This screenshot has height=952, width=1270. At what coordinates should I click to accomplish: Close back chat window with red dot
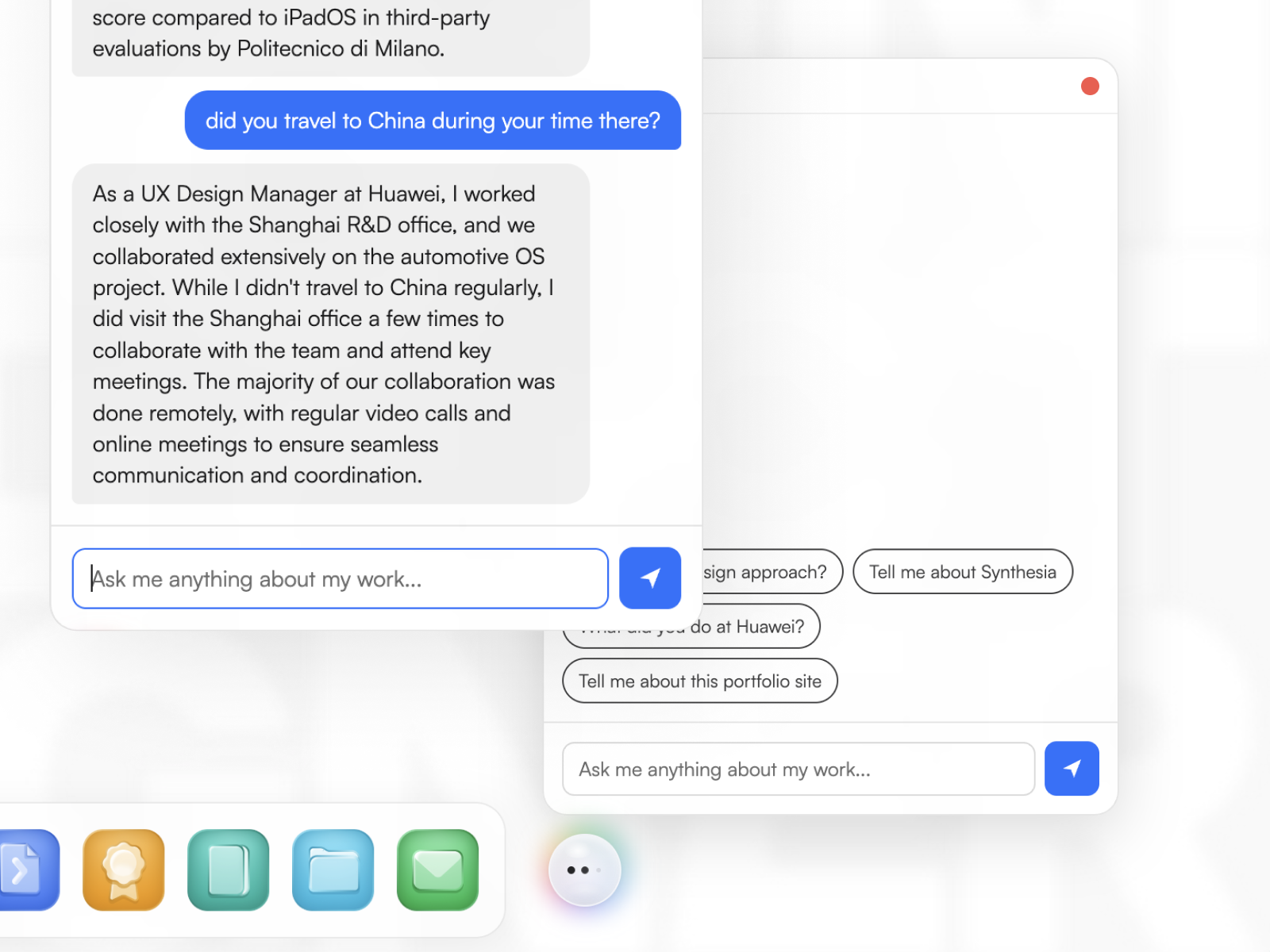pos(1090,86)
